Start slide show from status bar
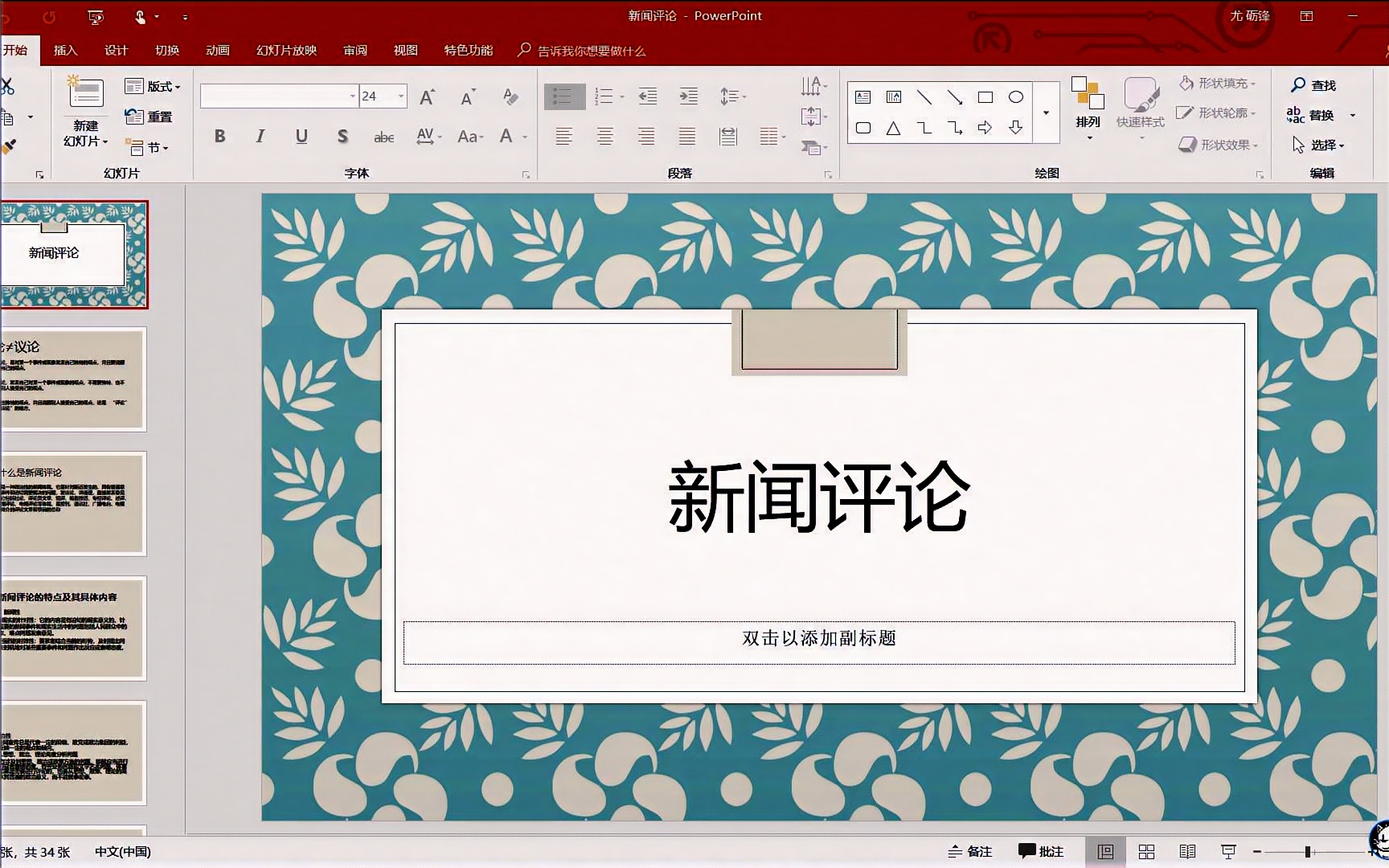This screenshot has width=1389, height=868. pyautogui.click(x=1228, y=851)
